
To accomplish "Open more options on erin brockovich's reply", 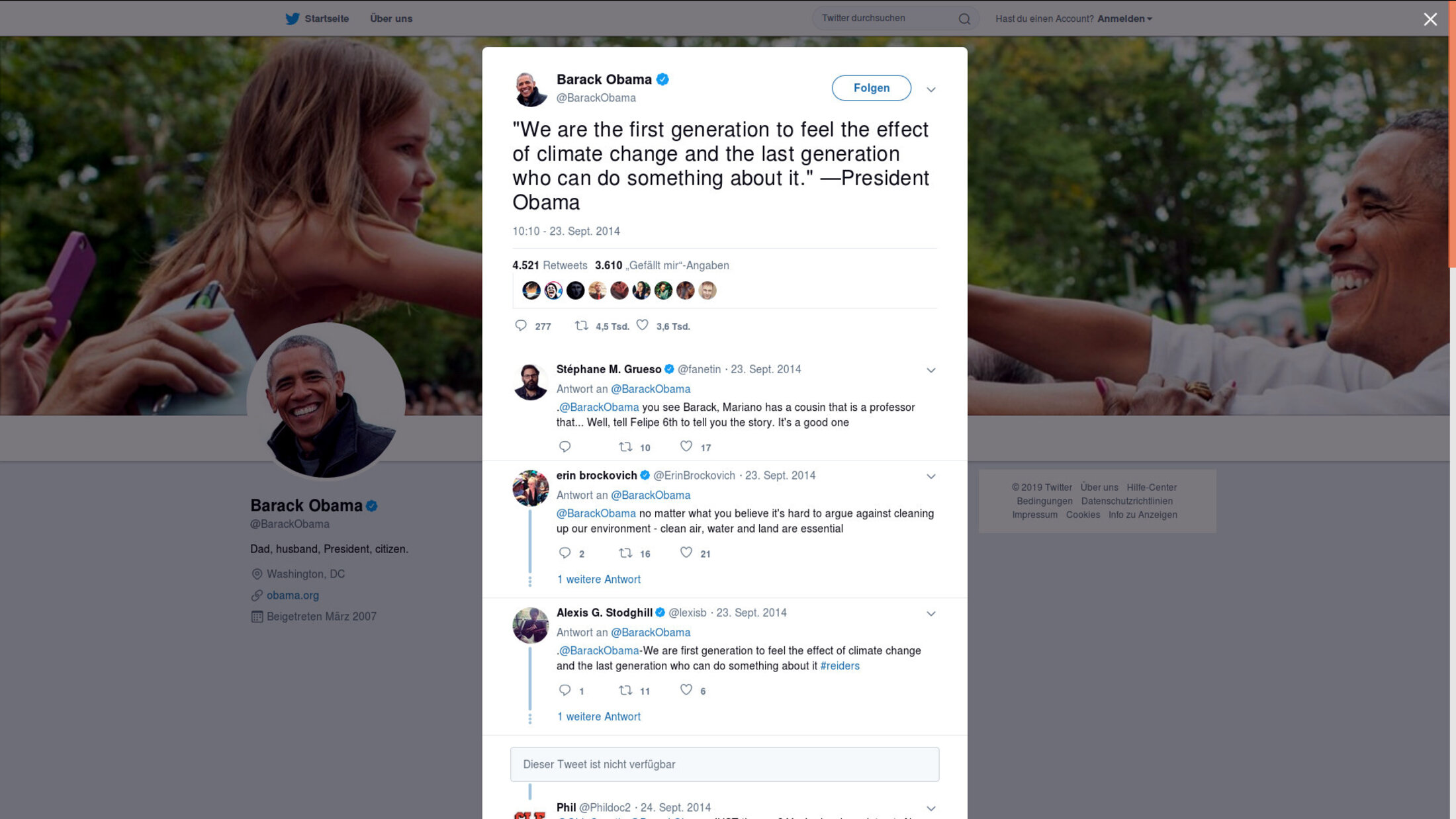I will (931, 476).
